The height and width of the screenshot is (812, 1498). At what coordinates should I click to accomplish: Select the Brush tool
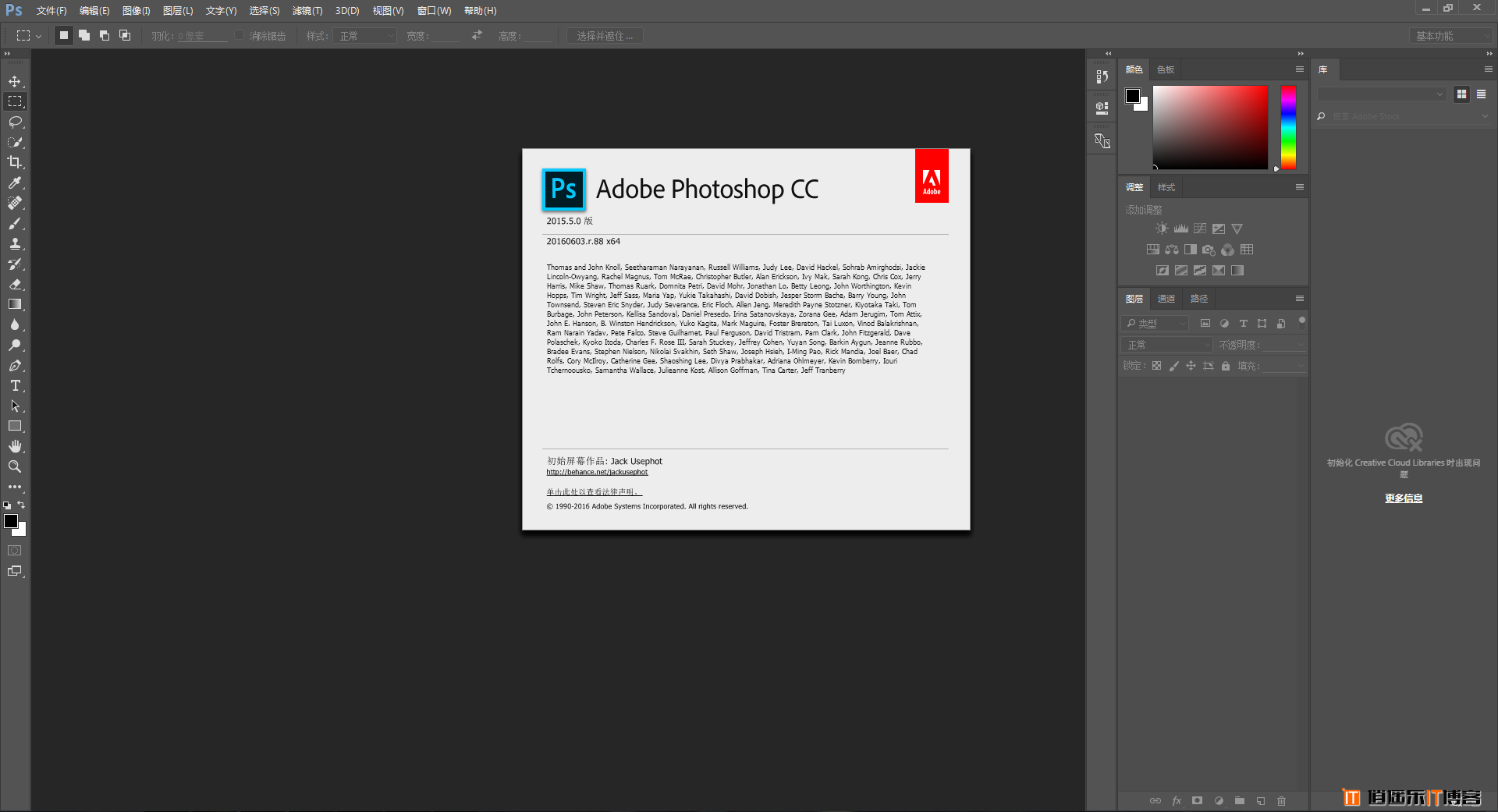pyautogui.click(x=15, y=223)
